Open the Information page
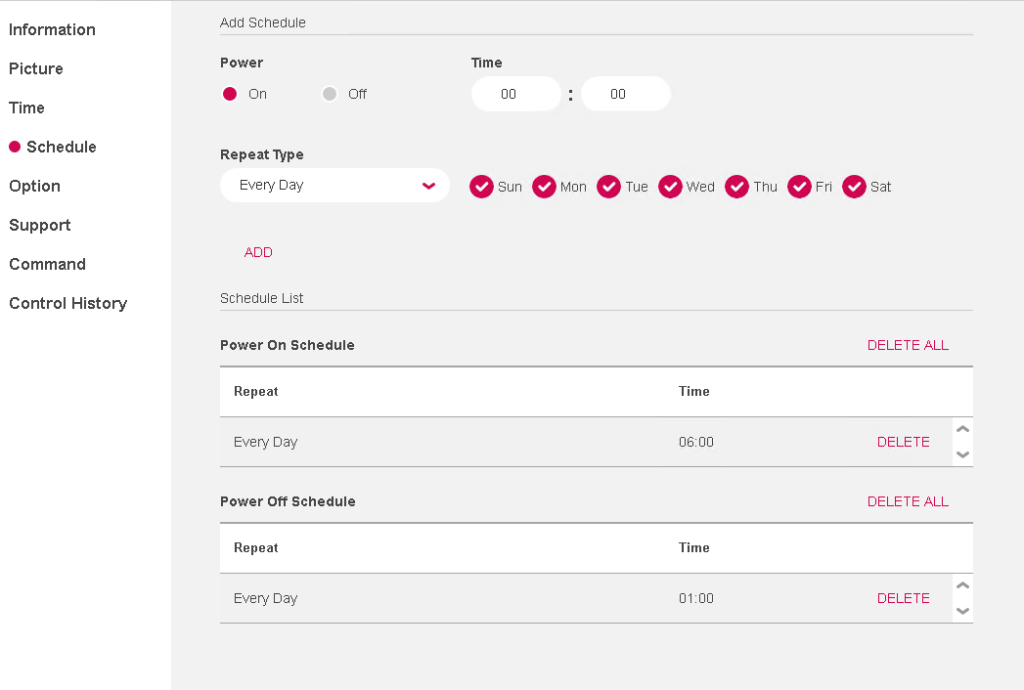 52,29
